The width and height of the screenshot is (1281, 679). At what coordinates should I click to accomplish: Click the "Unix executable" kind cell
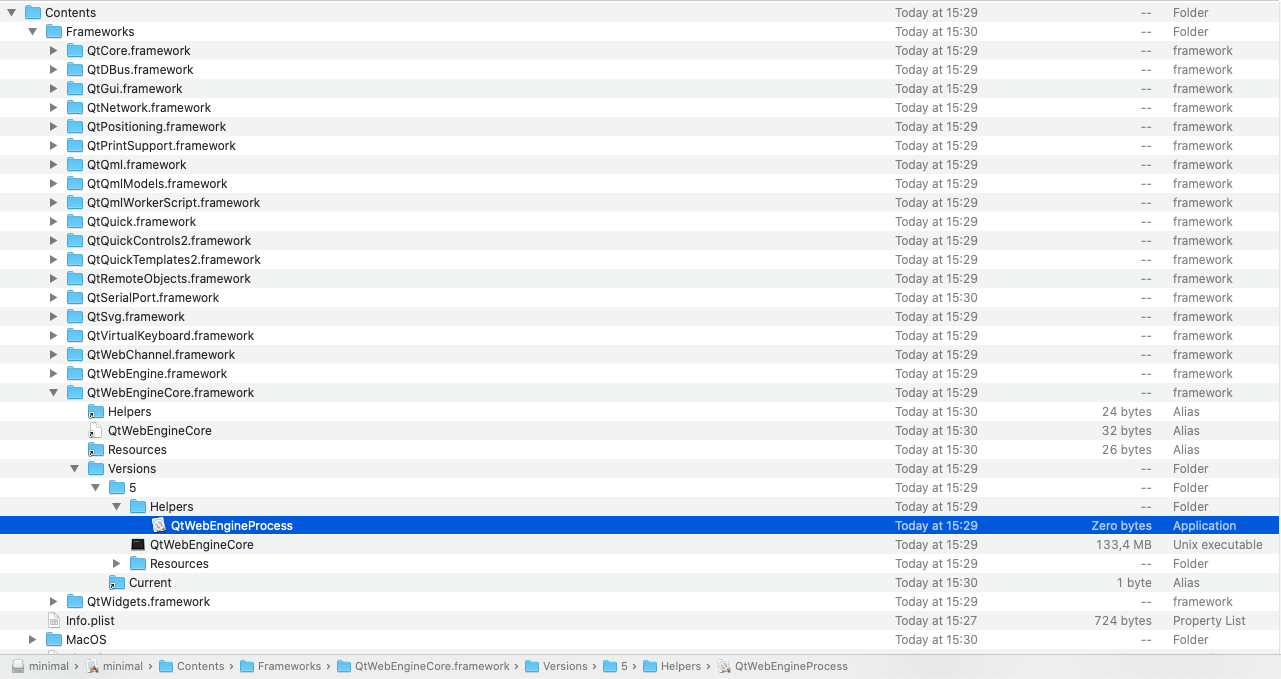1218,545
